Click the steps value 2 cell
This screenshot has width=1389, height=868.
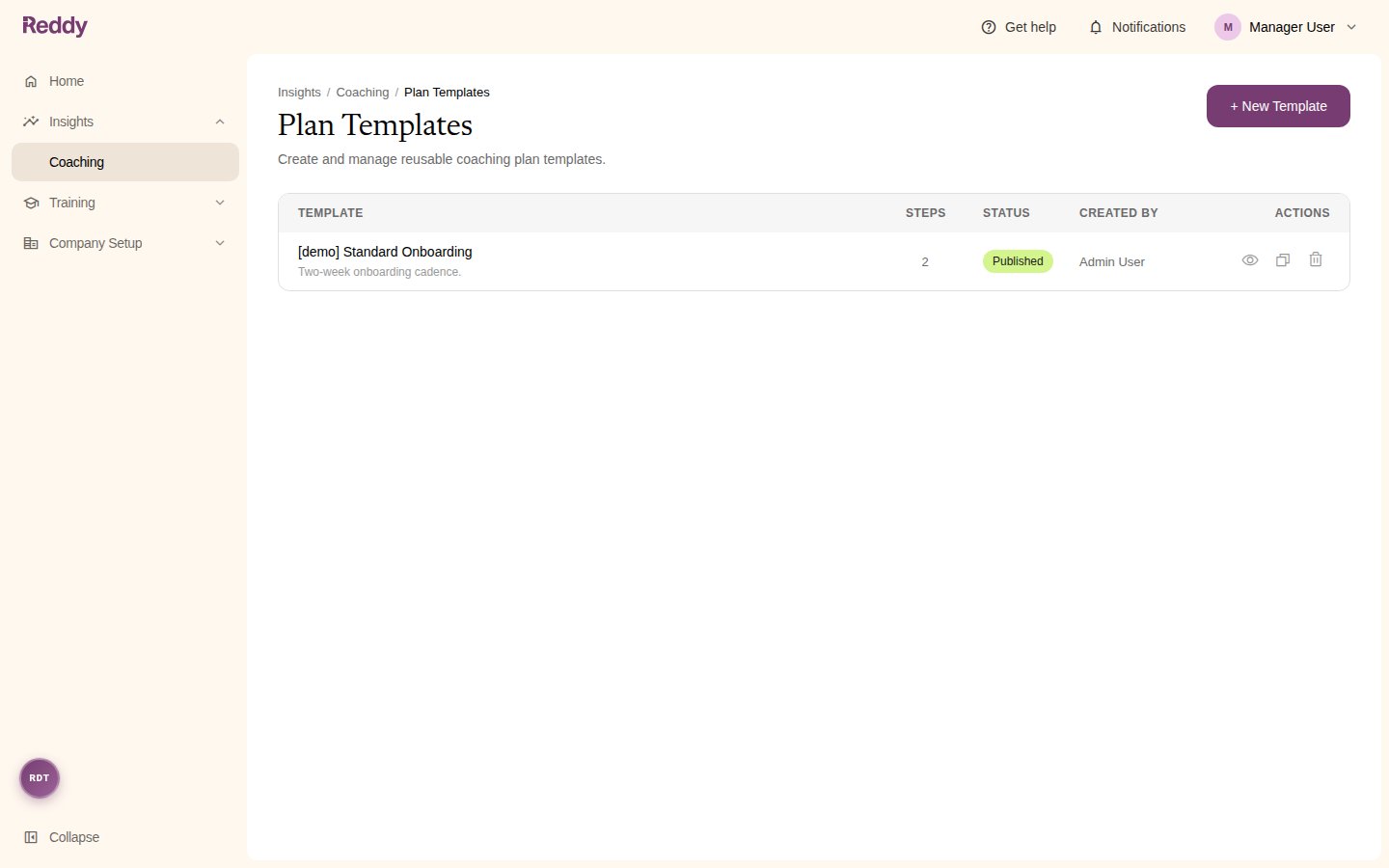coord(925,261)
